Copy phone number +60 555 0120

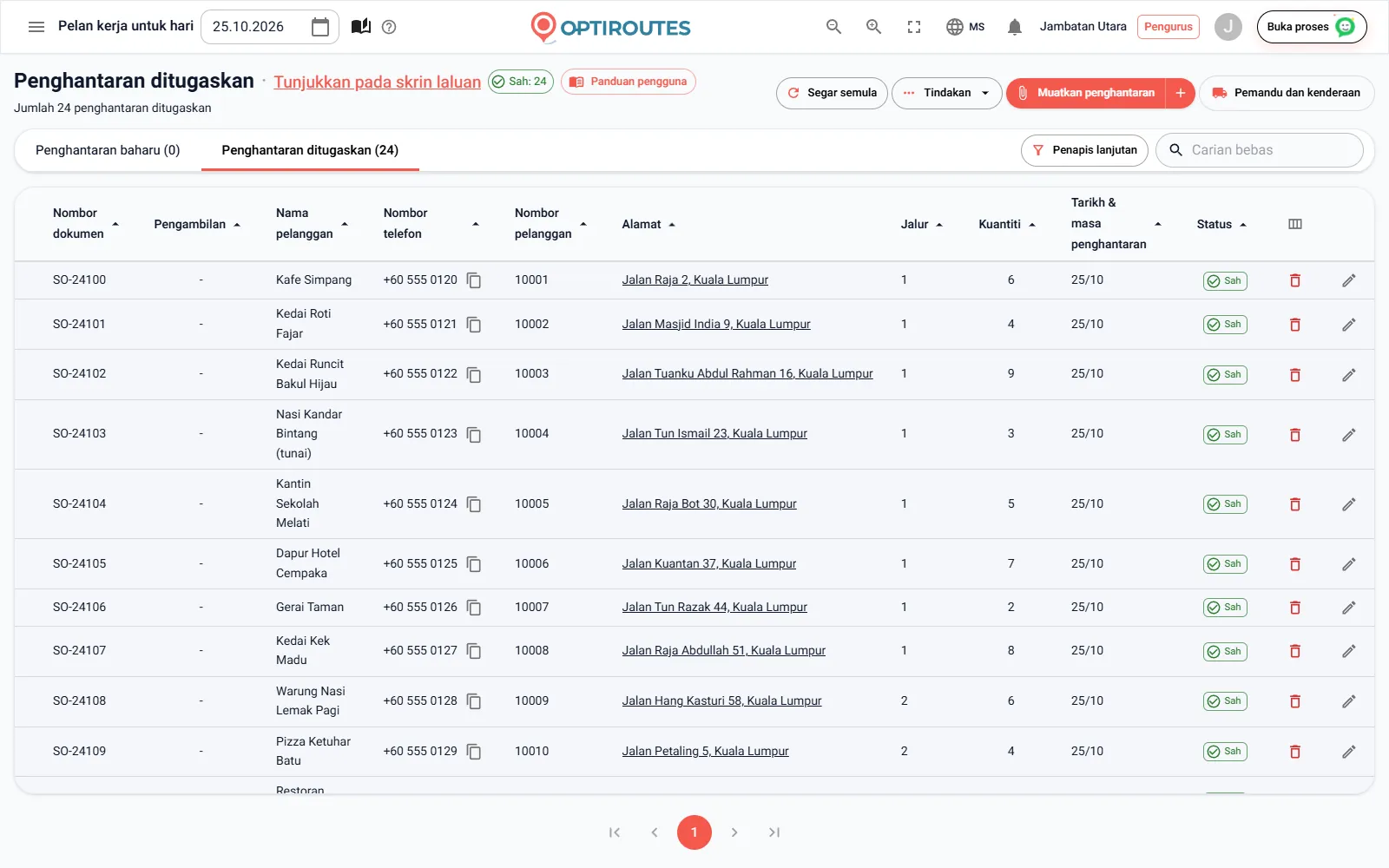(x=474, y=280)
